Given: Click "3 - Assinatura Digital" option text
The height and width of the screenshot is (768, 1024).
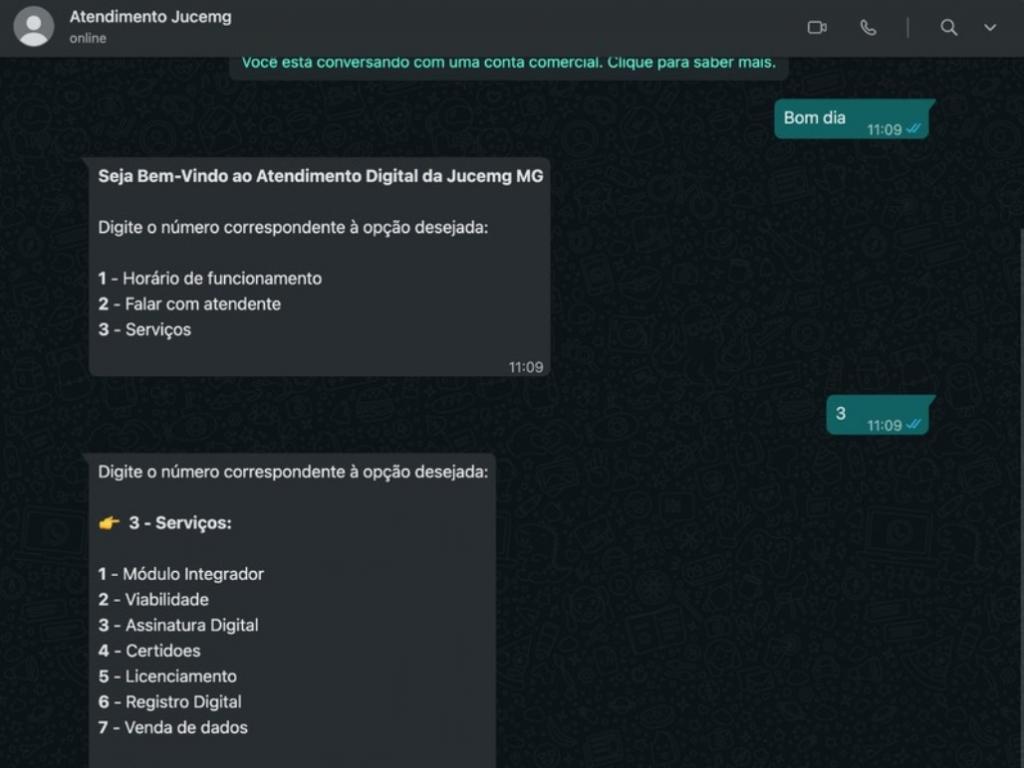Looking at the screenshot, I should tap(179, 625).
